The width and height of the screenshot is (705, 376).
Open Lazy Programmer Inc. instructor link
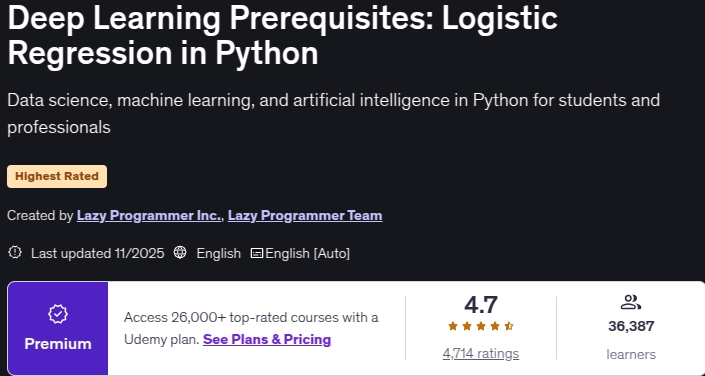(149, 216)
